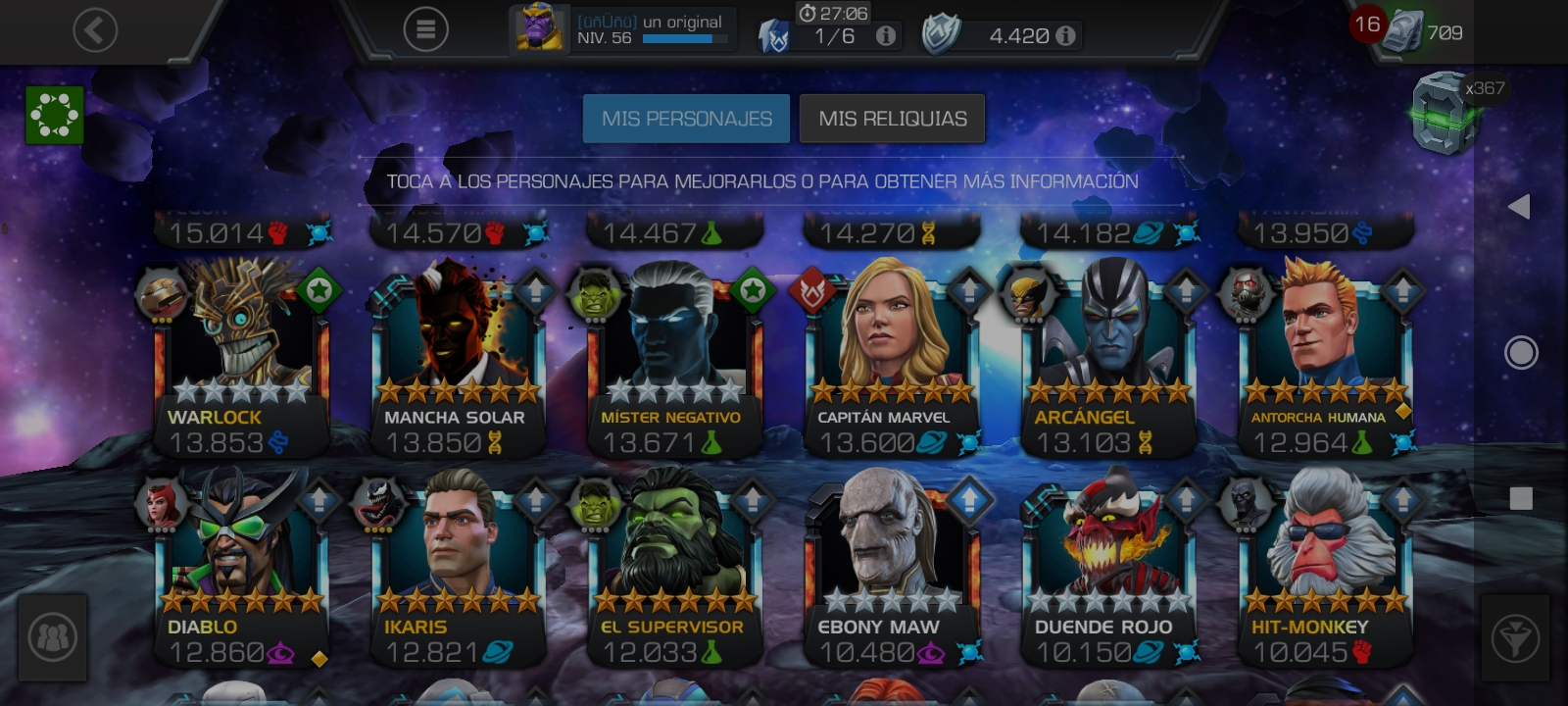The height and width of the screenshot is (706, 1568).
Task: Click the level 56 XP progress bar
Action: click(686, 39)
